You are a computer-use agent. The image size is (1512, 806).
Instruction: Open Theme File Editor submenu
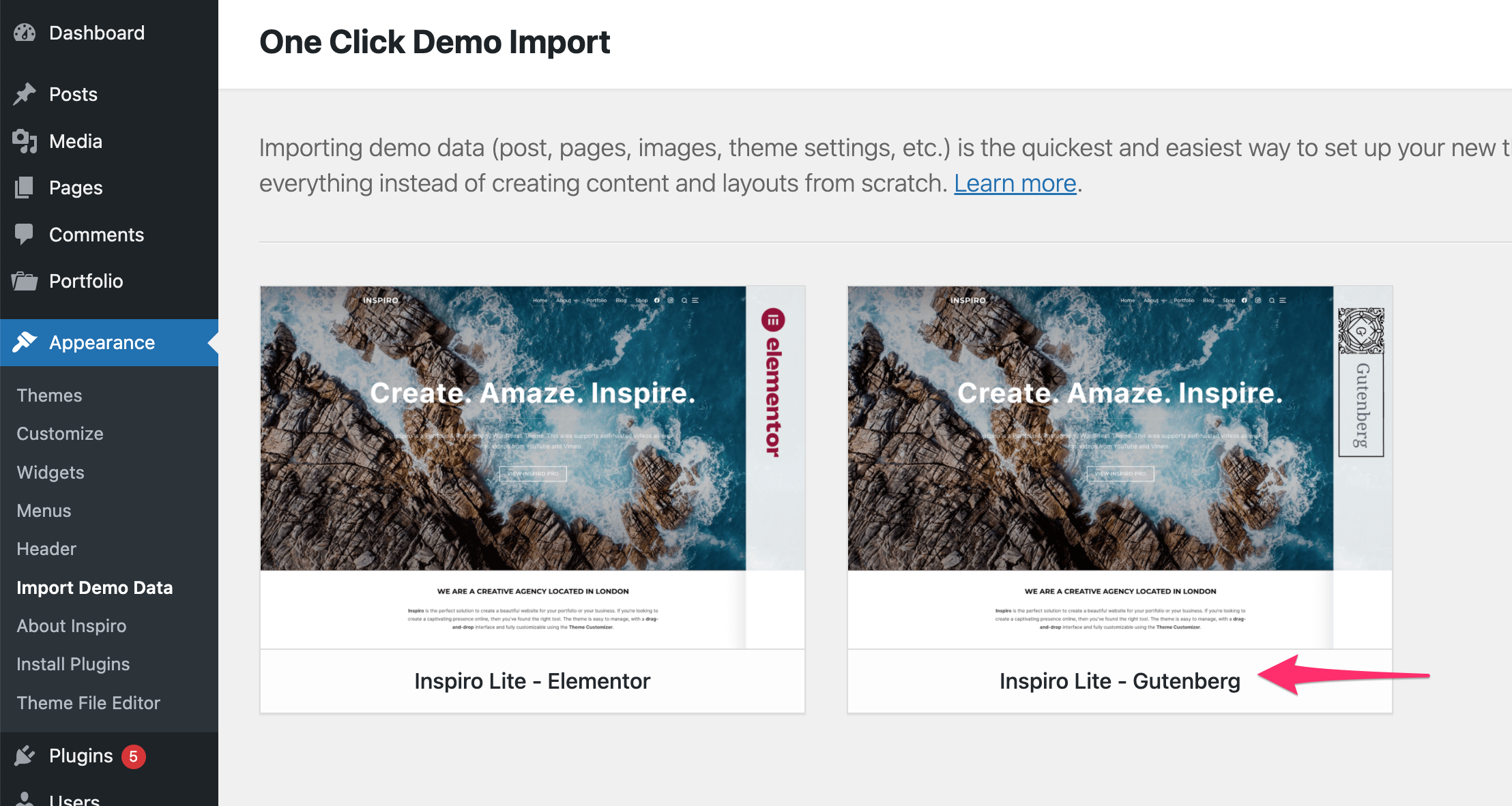(x=89, y=703)
